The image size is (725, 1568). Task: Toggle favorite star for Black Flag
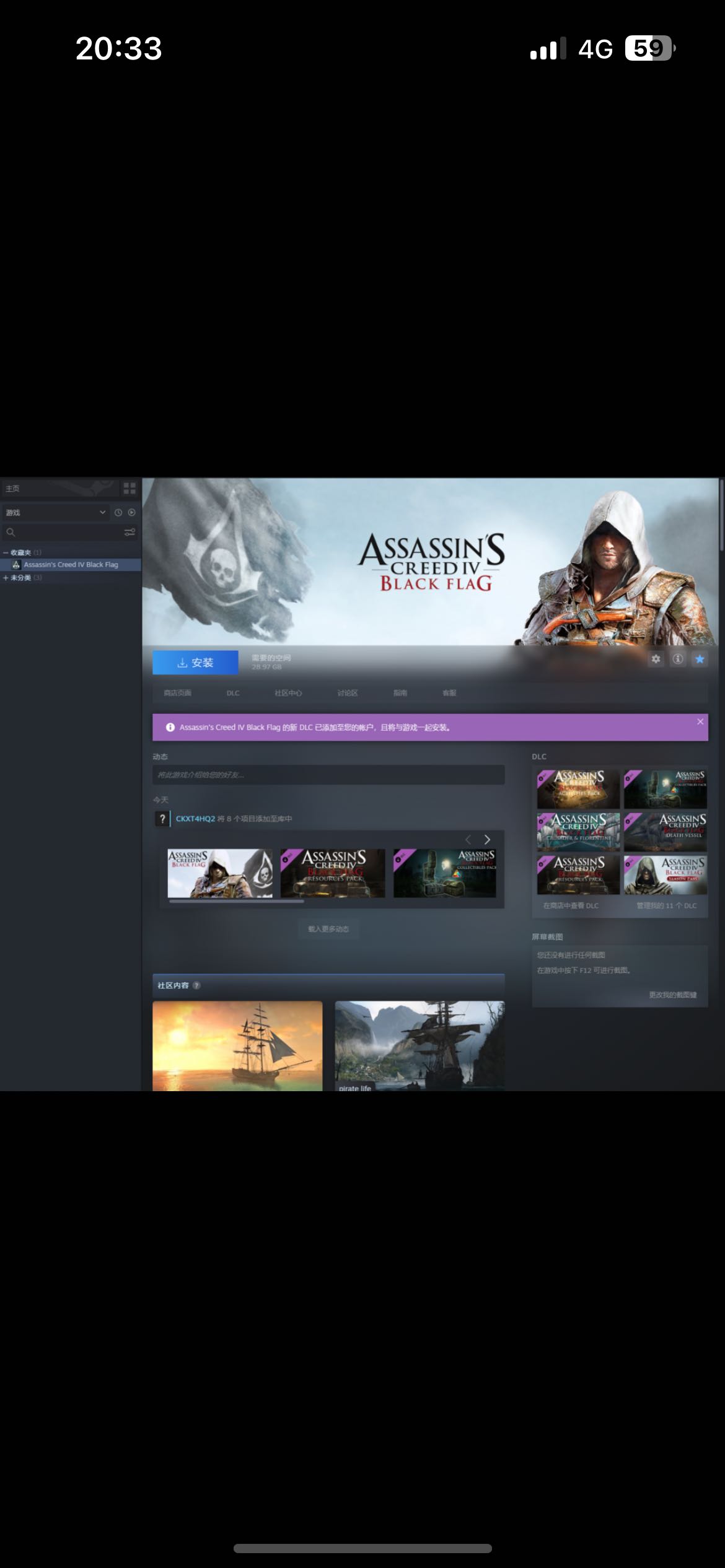tap(700, 659)
